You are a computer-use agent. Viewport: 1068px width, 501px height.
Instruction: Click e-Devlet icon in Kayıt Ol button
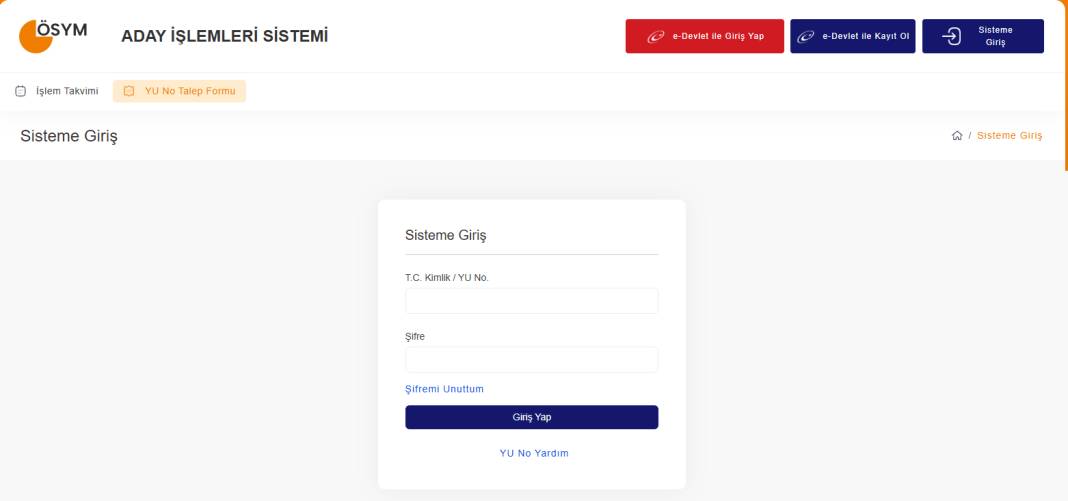click(x=805, y=37)
